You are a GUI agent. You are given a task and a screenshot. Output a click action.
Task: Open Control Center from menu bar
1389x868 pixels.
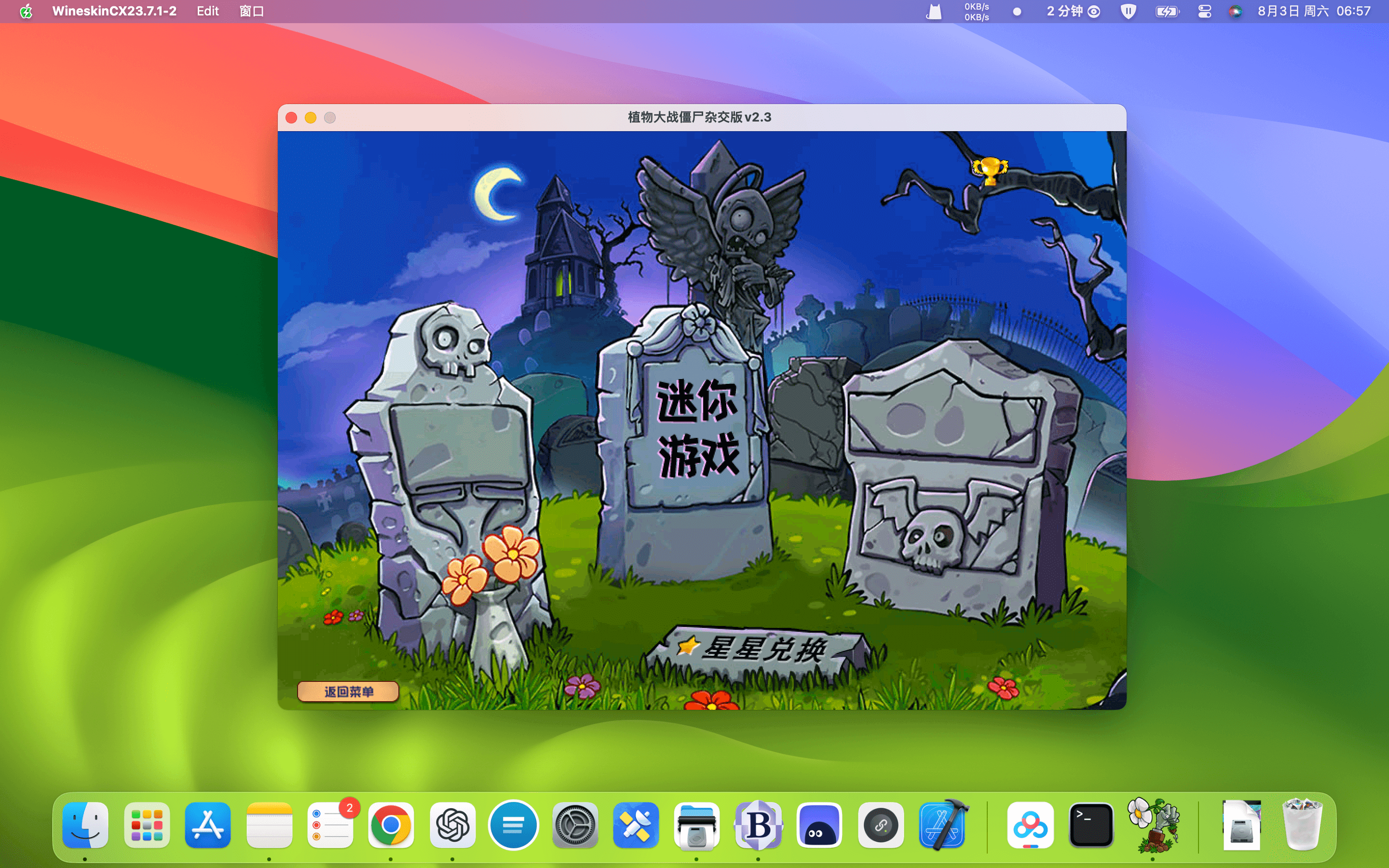pos(1205,12)
